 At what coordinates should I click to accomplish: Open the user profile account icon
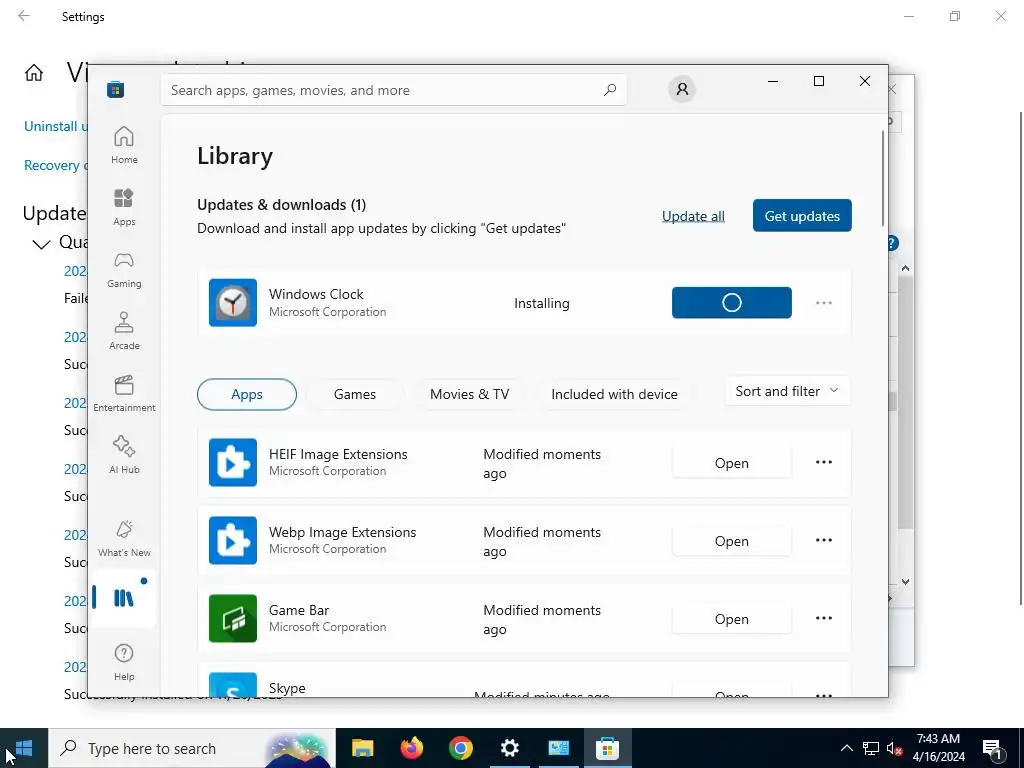[x=682, y=89]
